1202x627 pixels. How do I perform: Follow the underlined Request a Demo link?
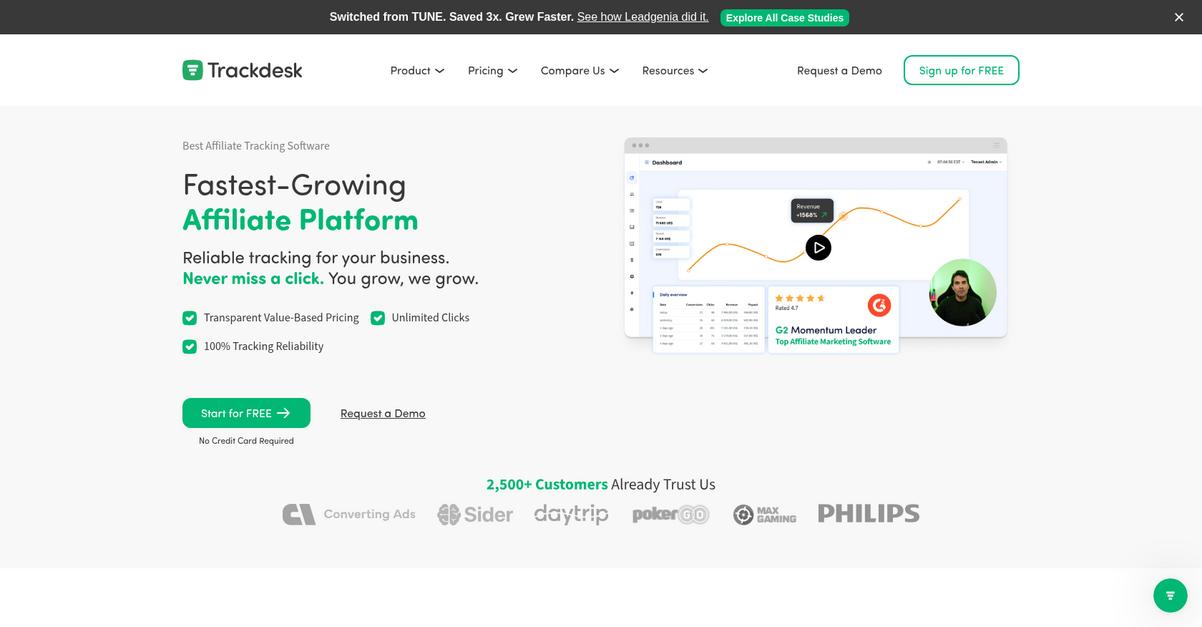point(383,413)
